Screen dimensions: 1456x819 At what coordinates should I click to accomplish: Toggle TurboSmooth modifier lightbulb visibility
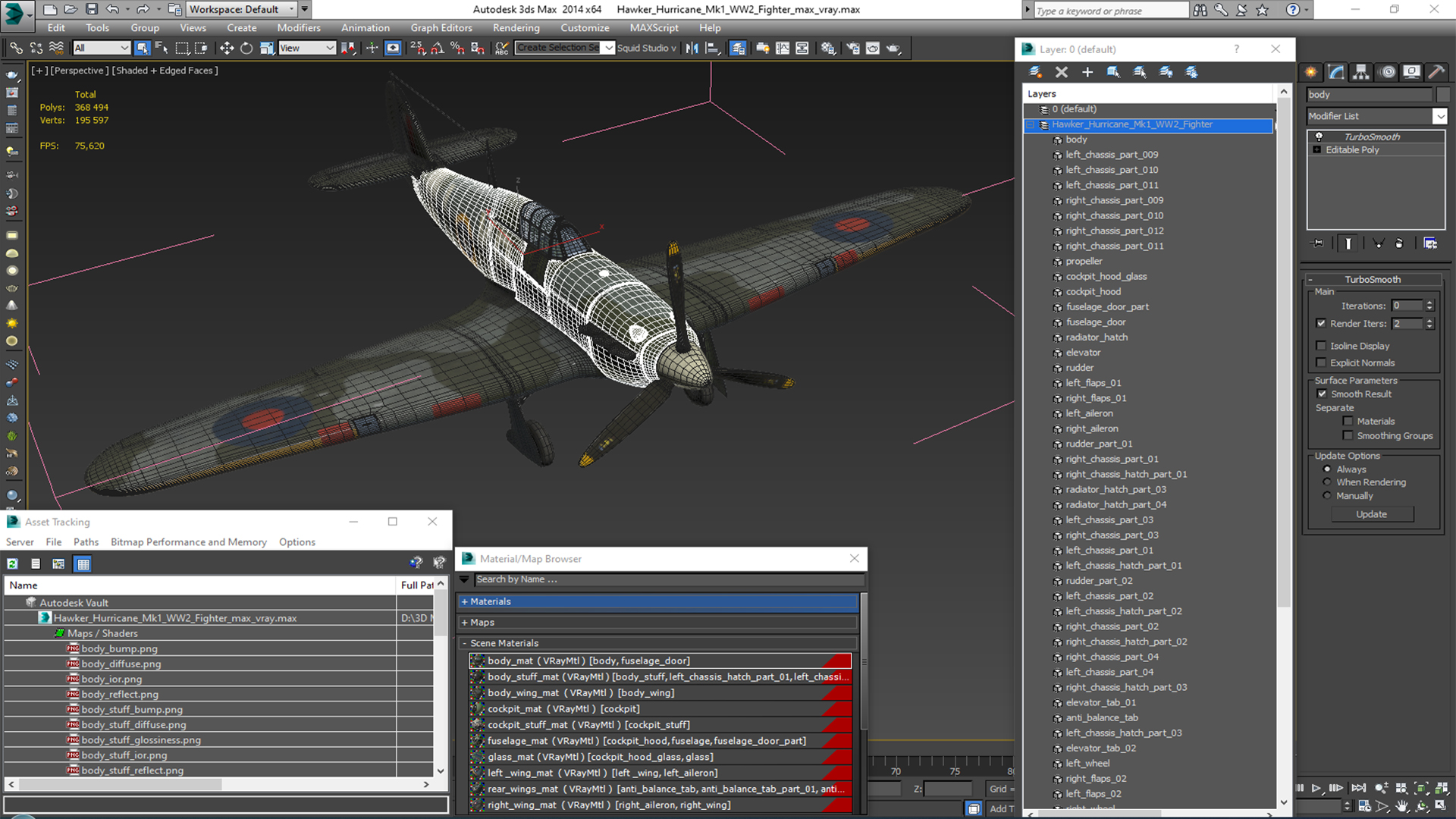1319,136
